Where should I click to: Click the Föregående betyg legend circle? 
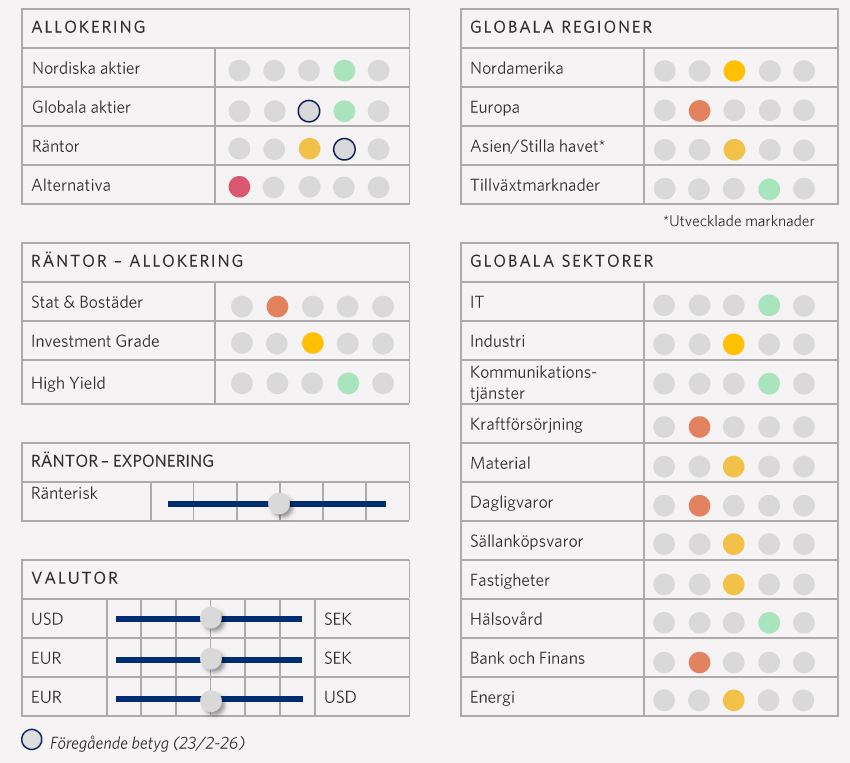click(32, 741)
